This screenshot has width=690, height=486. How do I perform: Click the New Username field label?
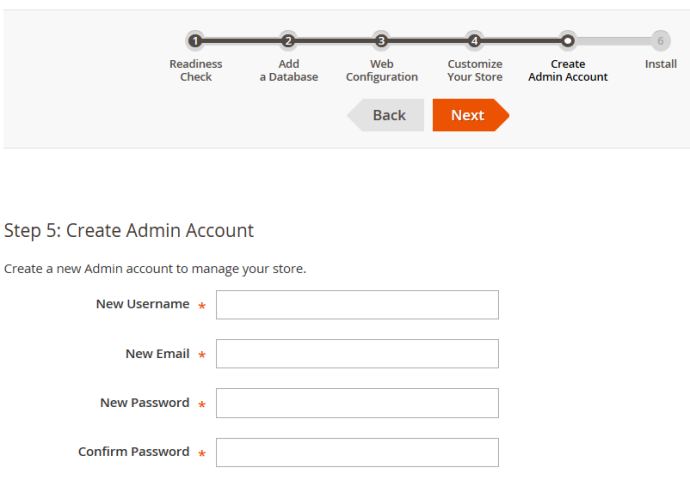(142, 304)
